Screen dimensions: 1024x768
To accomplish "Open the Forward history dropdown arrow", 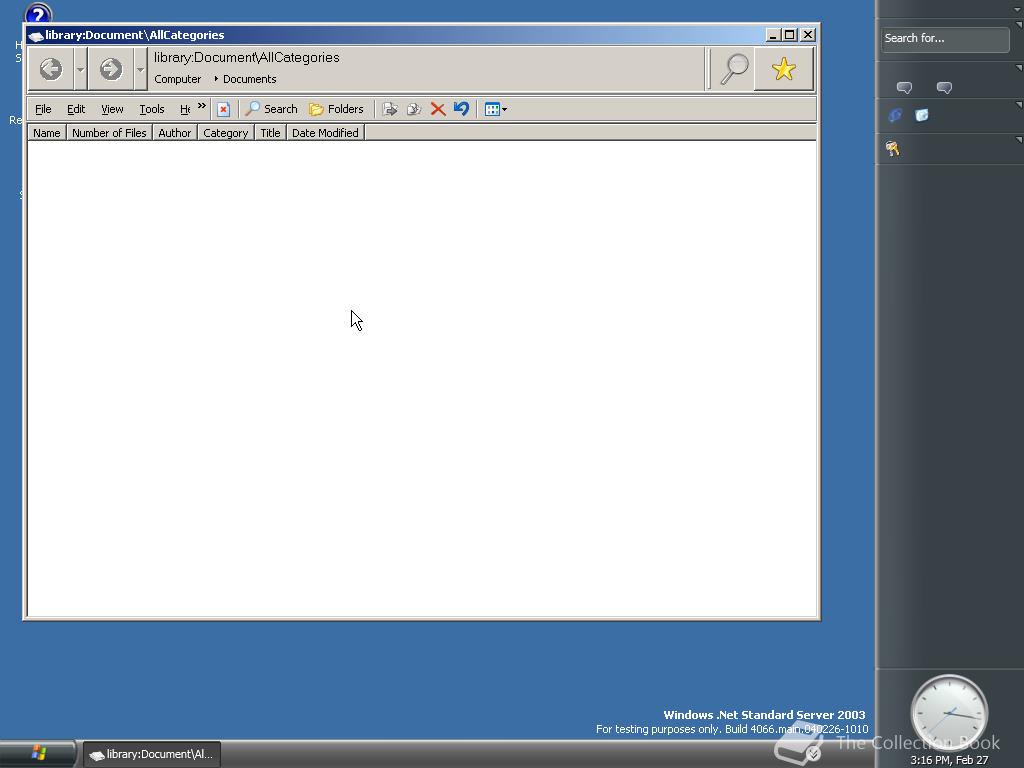I will [x=140, y=69].
